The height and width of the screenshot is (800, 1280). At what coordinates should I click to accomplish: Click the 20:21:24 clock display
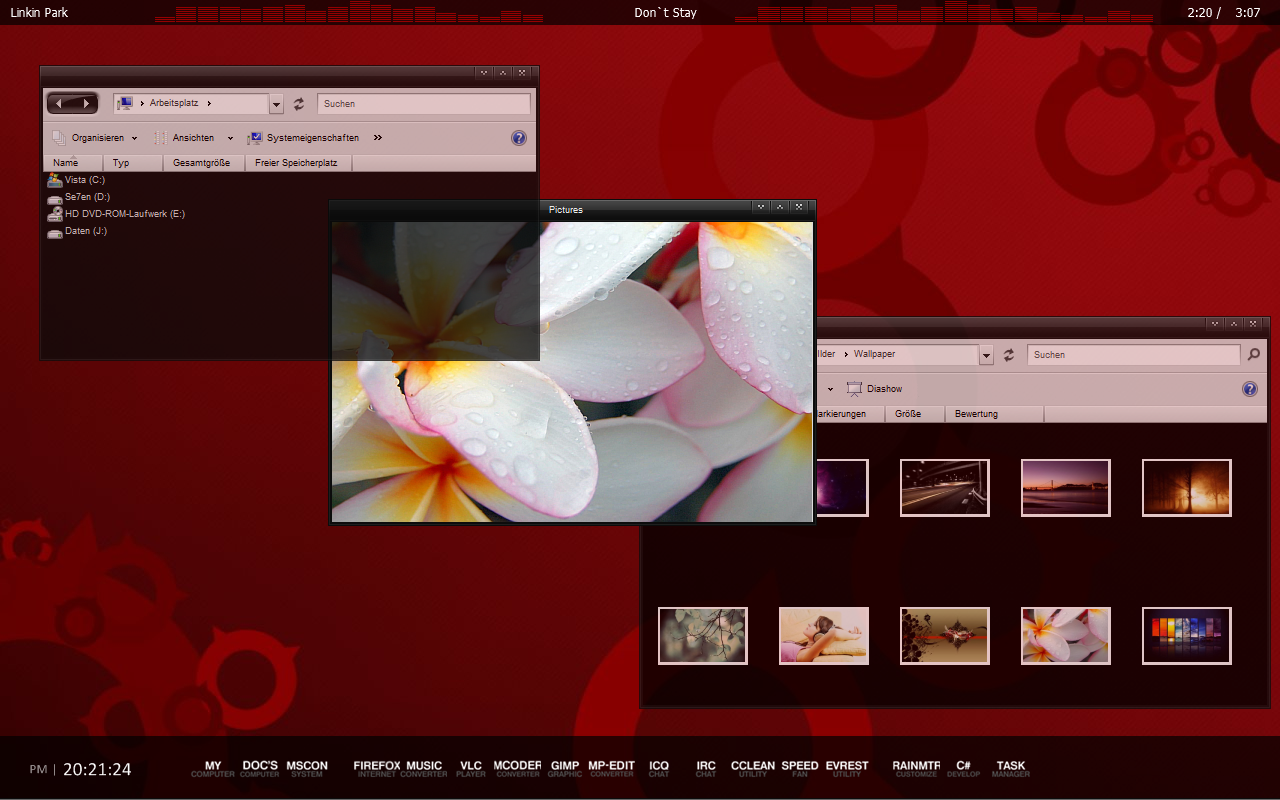pos(97,770)
